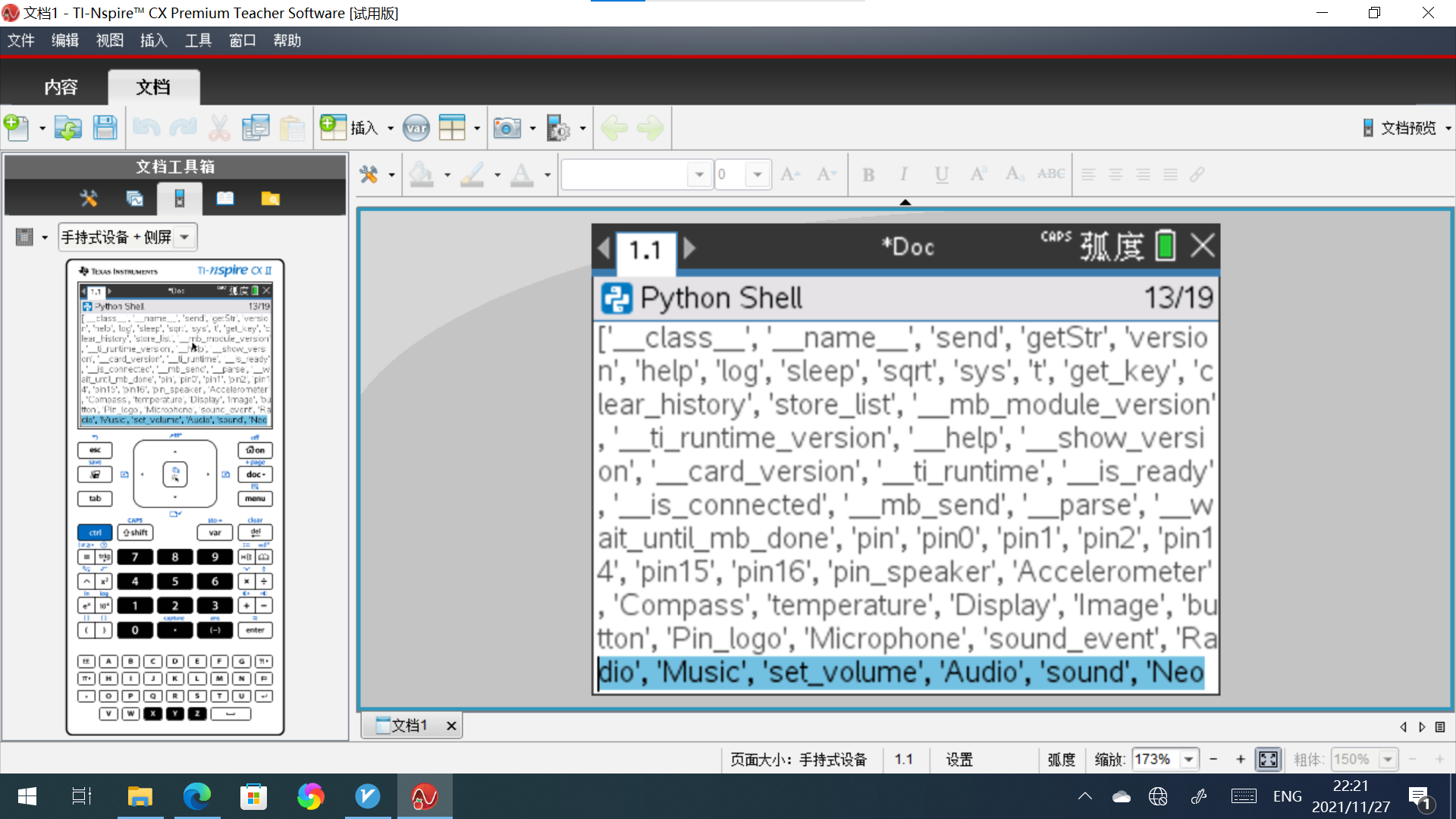Align text left
The image size is (1456, 819).
tap(1088, 174)
